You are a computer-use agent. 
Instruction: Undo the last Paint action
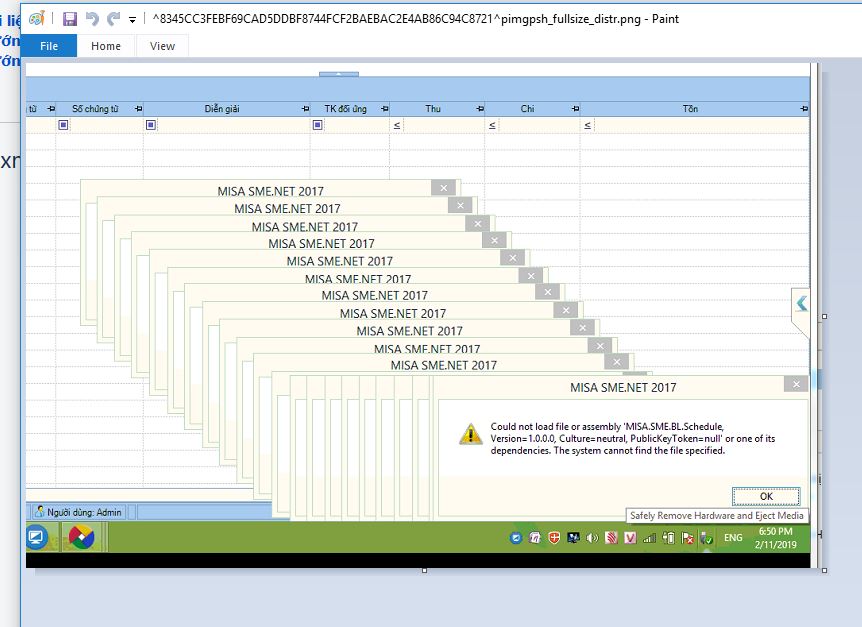coord(92,19)
